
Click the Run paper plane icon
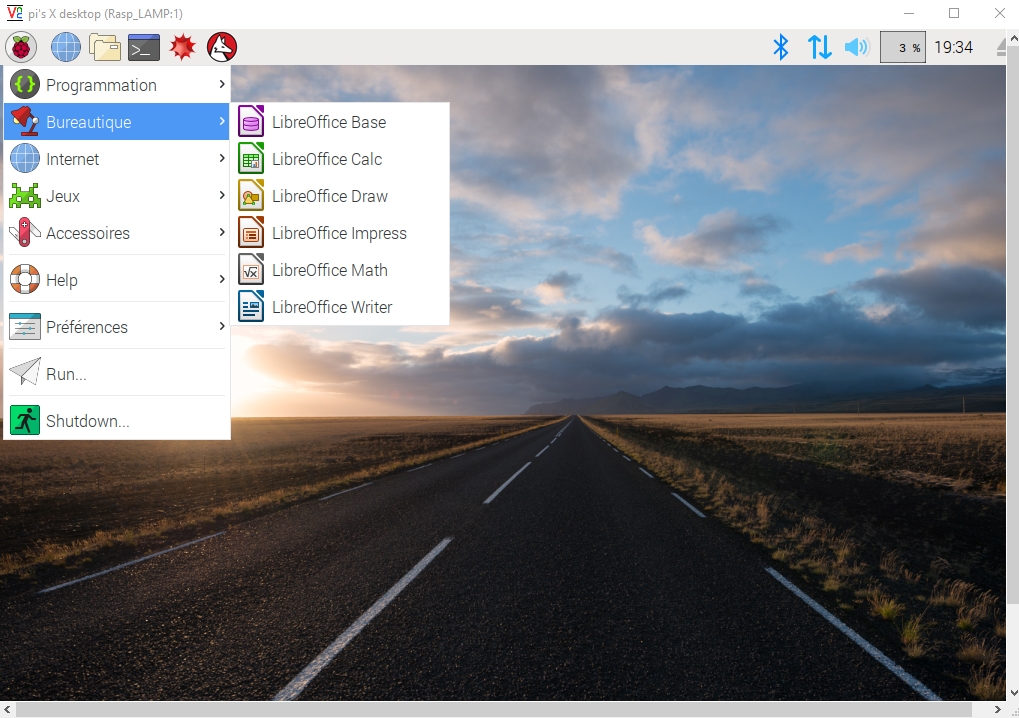click(25, 372)
